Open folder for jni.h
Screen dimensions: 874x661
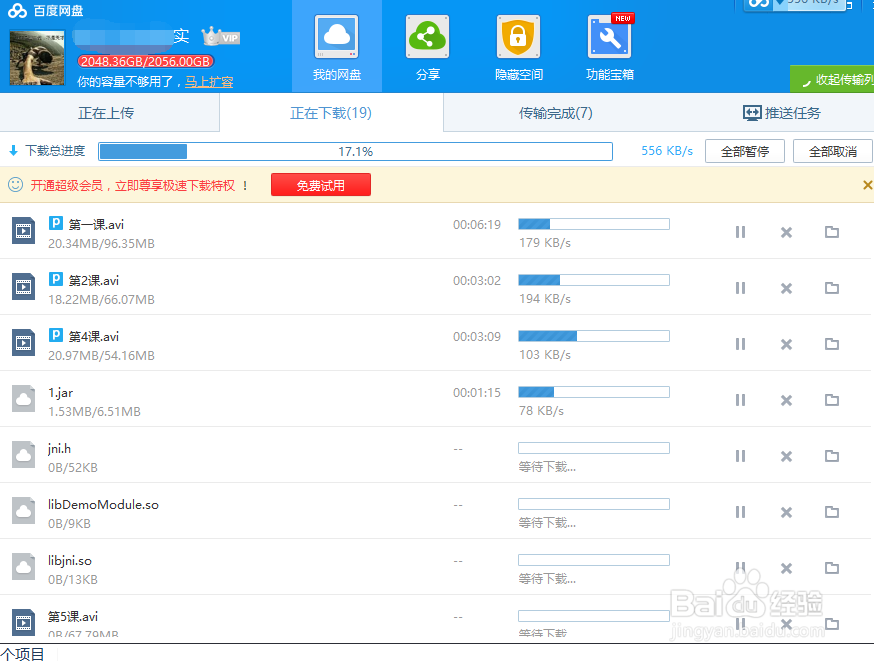(832, 456)
